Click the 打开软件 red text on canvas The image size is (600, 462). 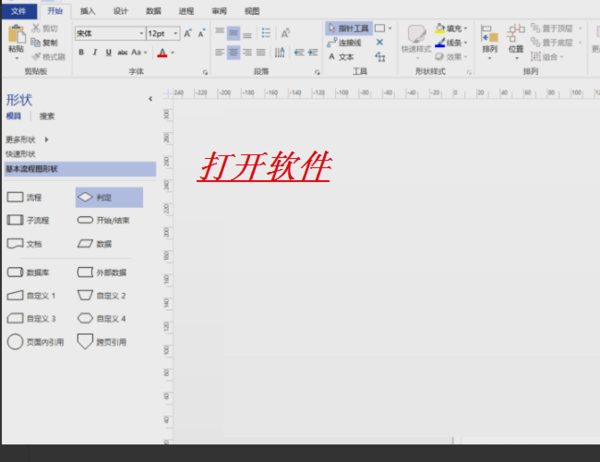tap(264, 166)
